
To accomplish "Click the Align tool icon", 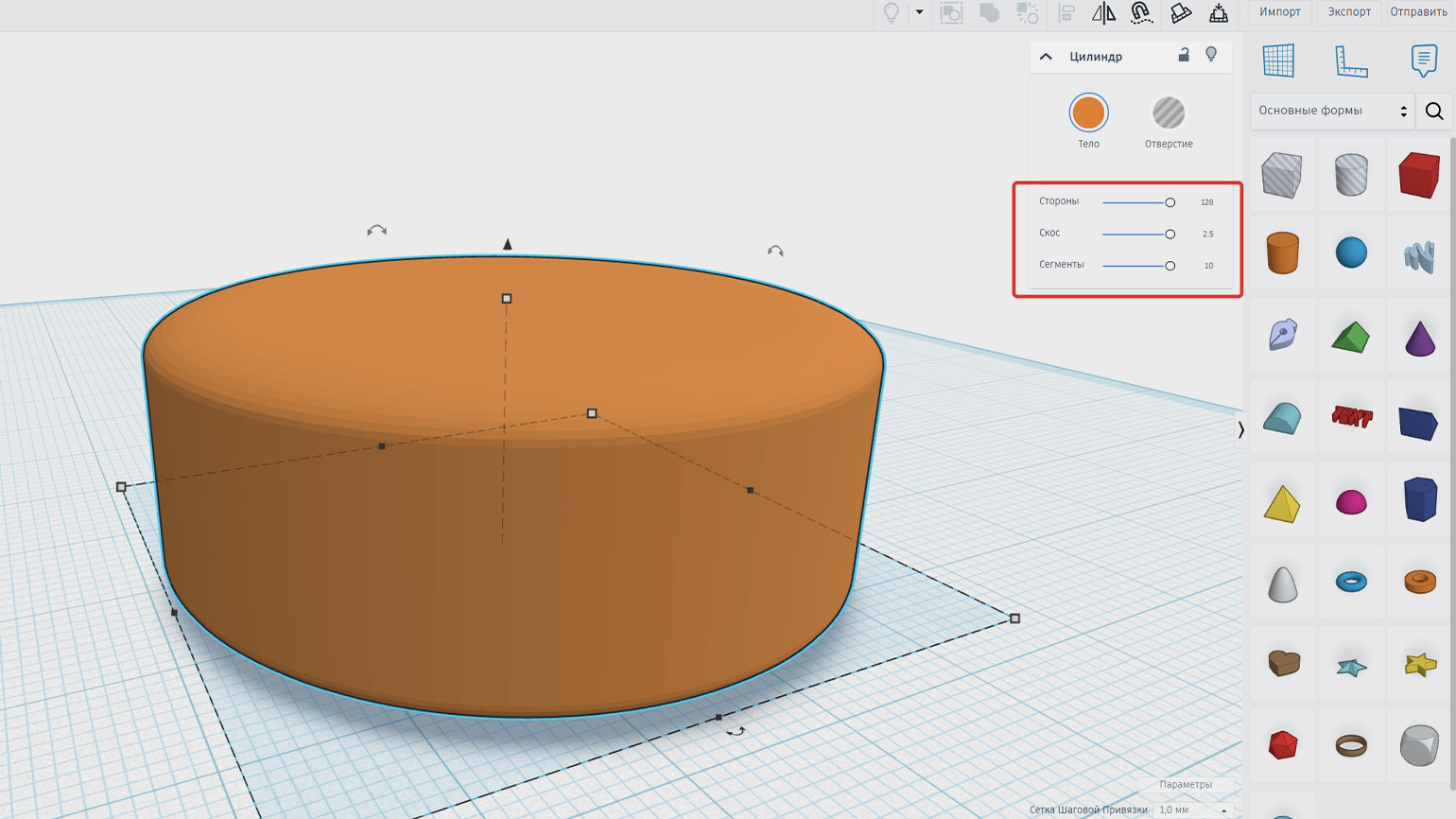I will coord(1066,12).
